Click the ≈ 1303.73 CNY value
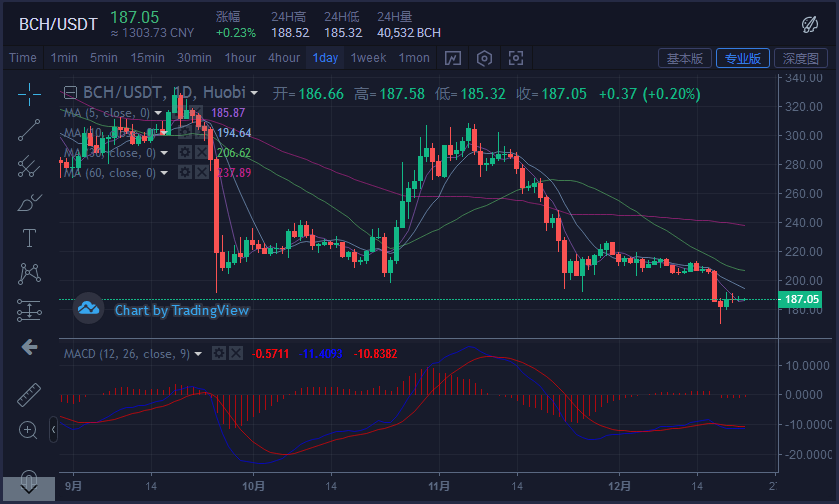Viewport: 839px width, 504px height. click(x=152, y=33)
